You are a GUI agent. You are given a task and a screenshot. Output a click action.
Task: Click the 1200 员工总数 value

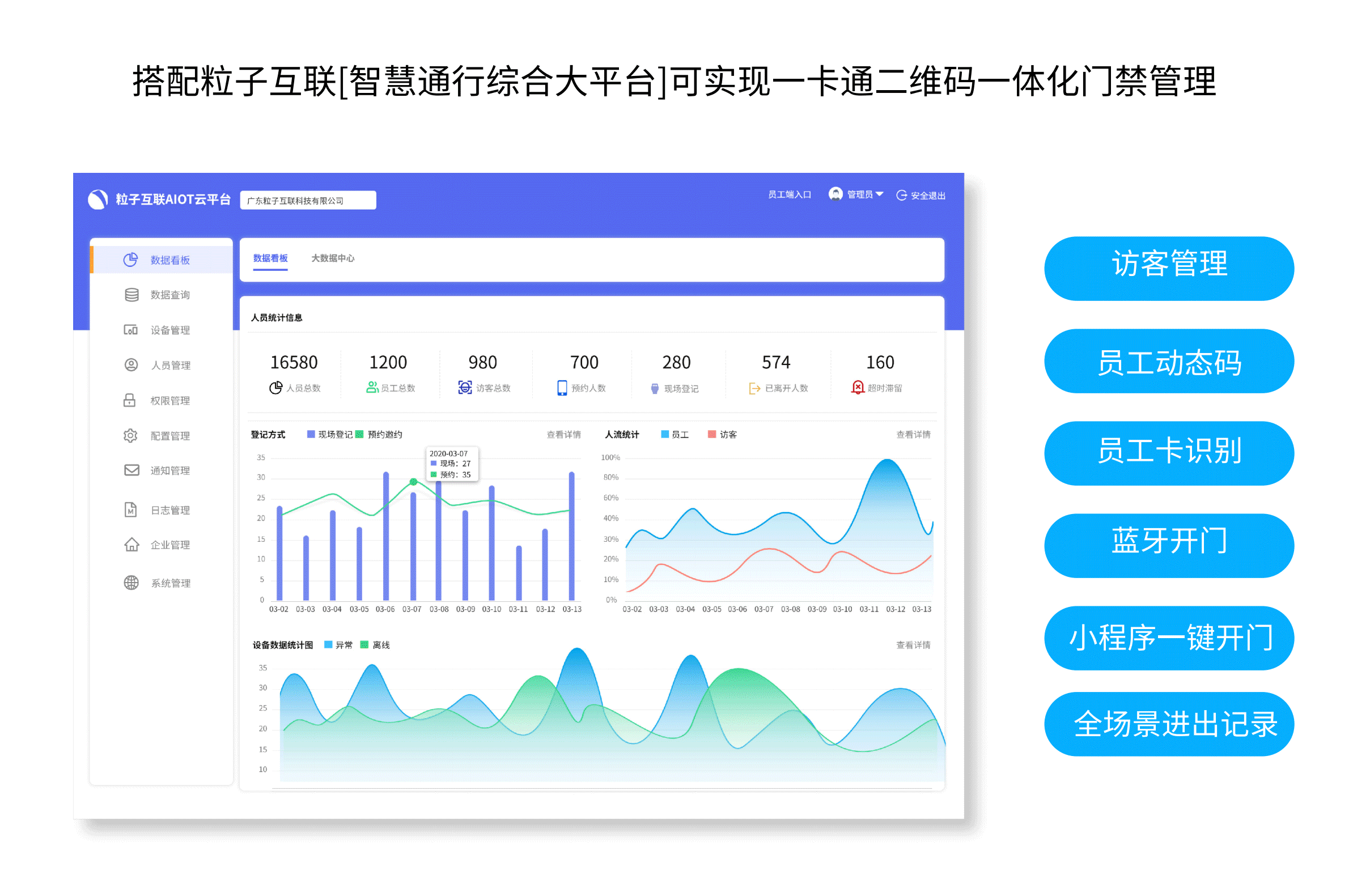point(388,363)
